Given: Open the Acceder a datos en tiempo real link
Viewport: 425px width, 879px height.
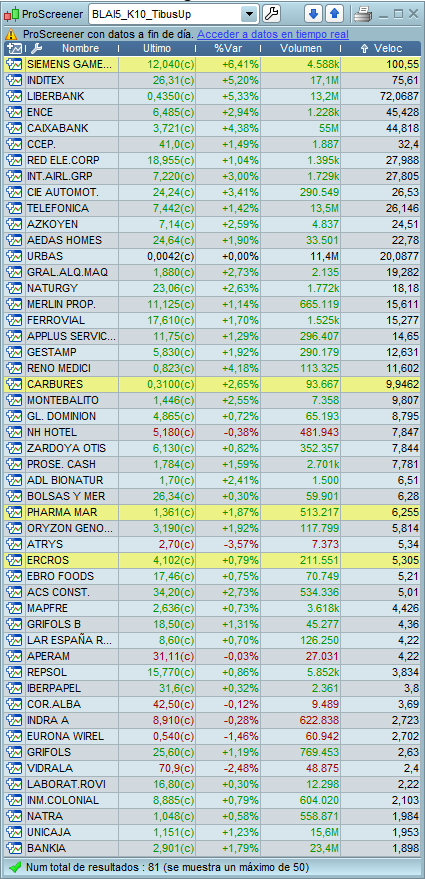Looking at the screenshot, I should (272, 35).
